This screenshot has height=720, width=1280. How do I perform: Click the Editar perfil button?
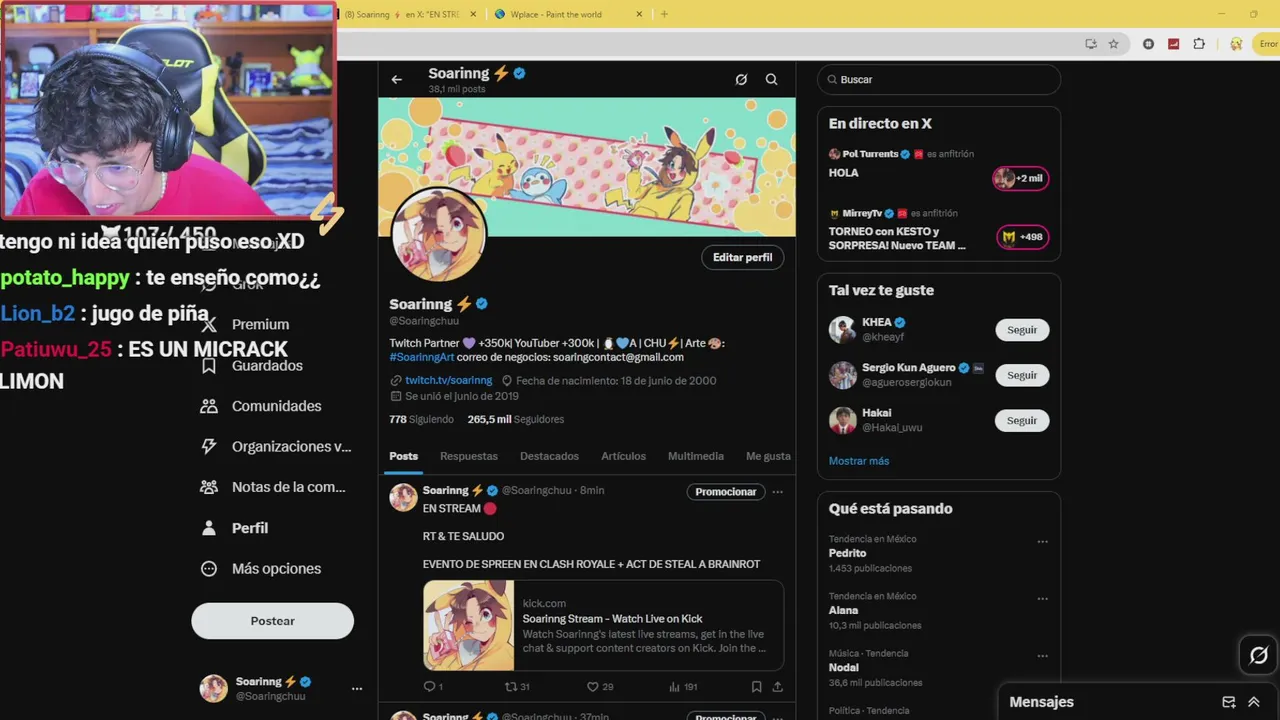pos(742,257)
